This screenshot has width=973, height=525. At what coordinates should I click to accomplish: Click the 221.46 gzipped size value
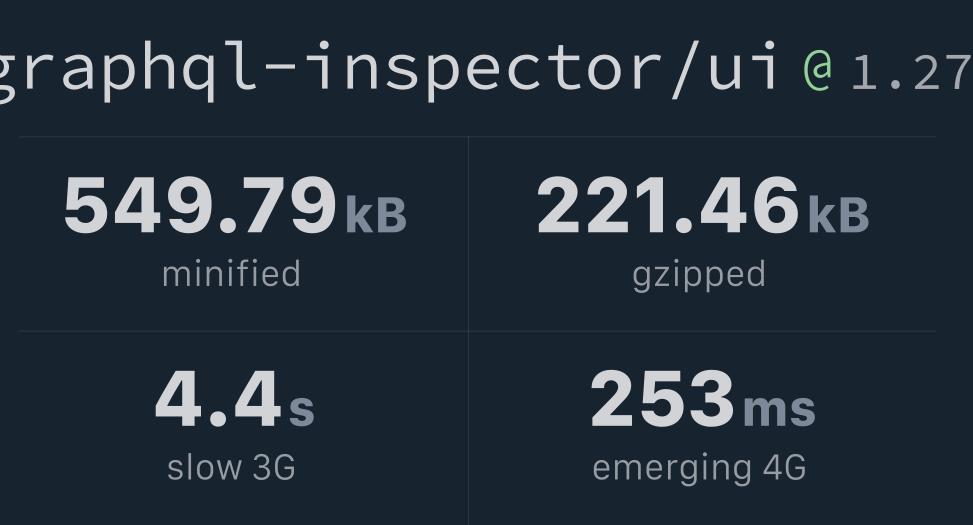(668, 205)
